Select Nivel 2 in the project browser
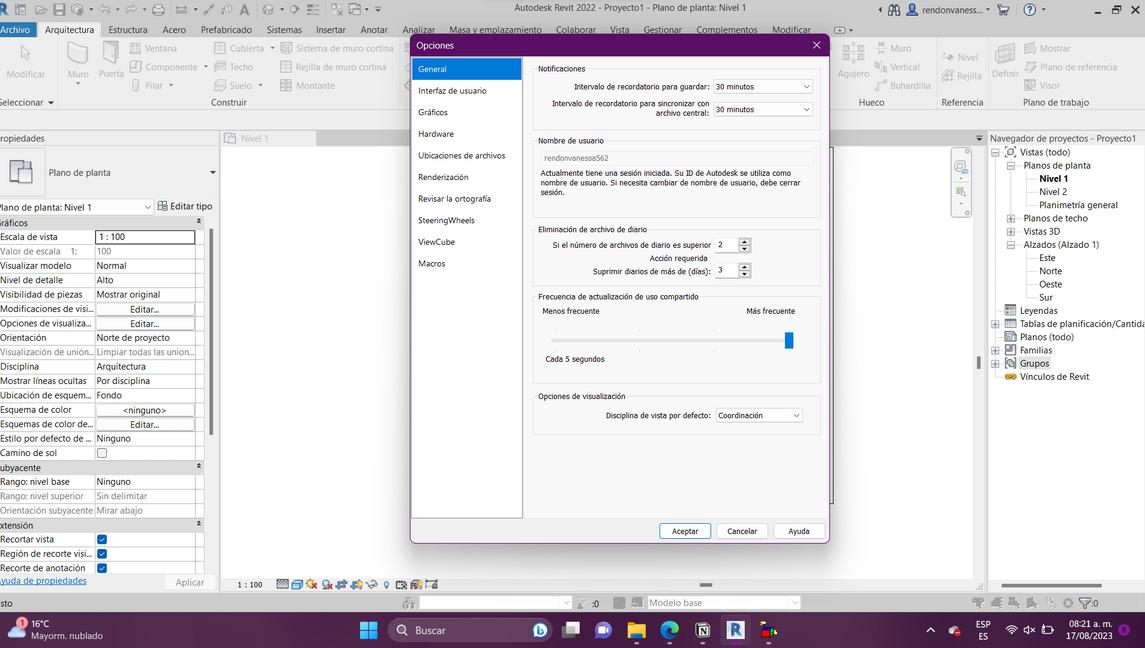Viewport: 1145px width, 648px height. coord(1053,192)
